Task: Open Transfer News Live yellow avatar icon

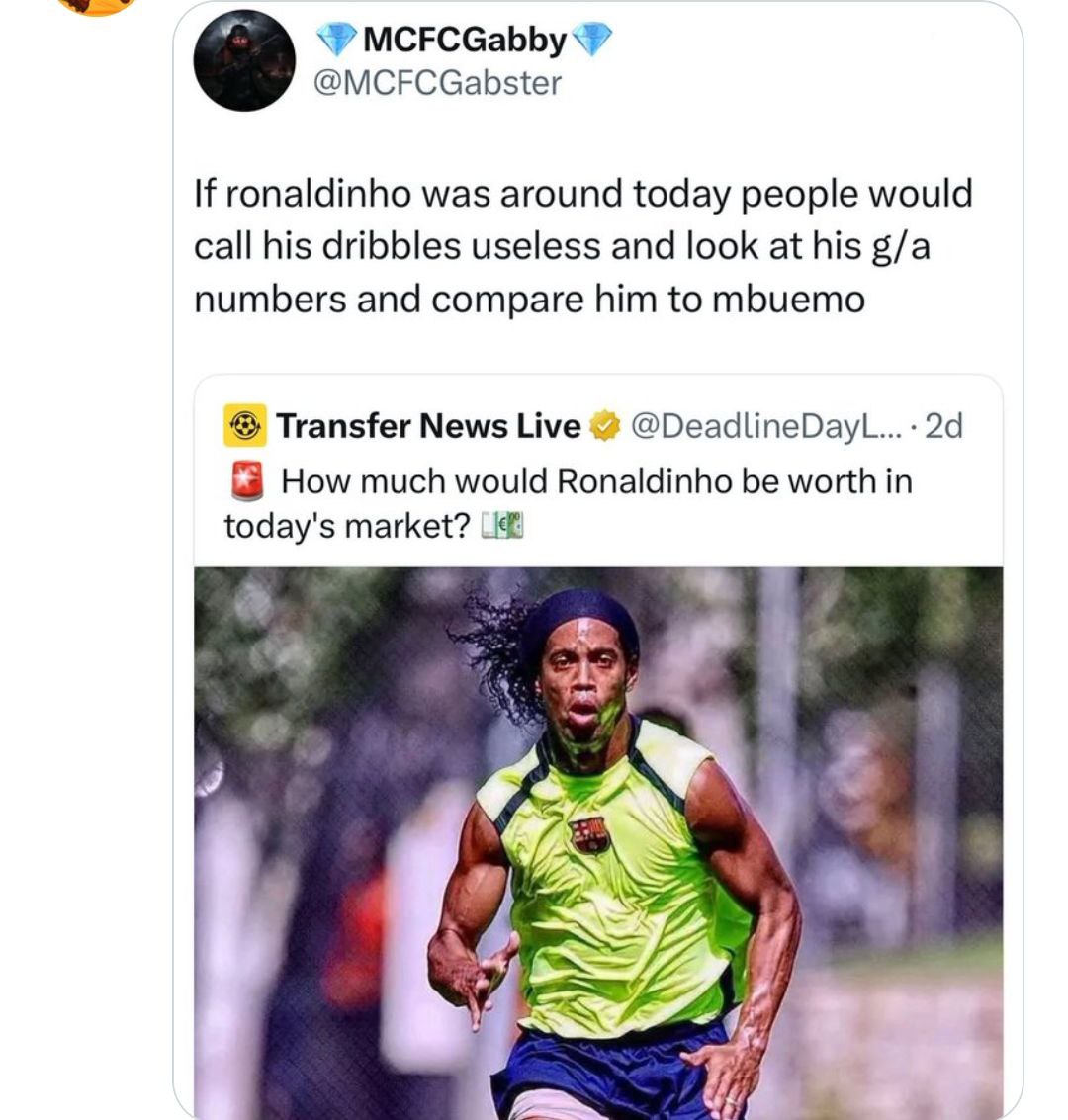Action: pos(244,426)
